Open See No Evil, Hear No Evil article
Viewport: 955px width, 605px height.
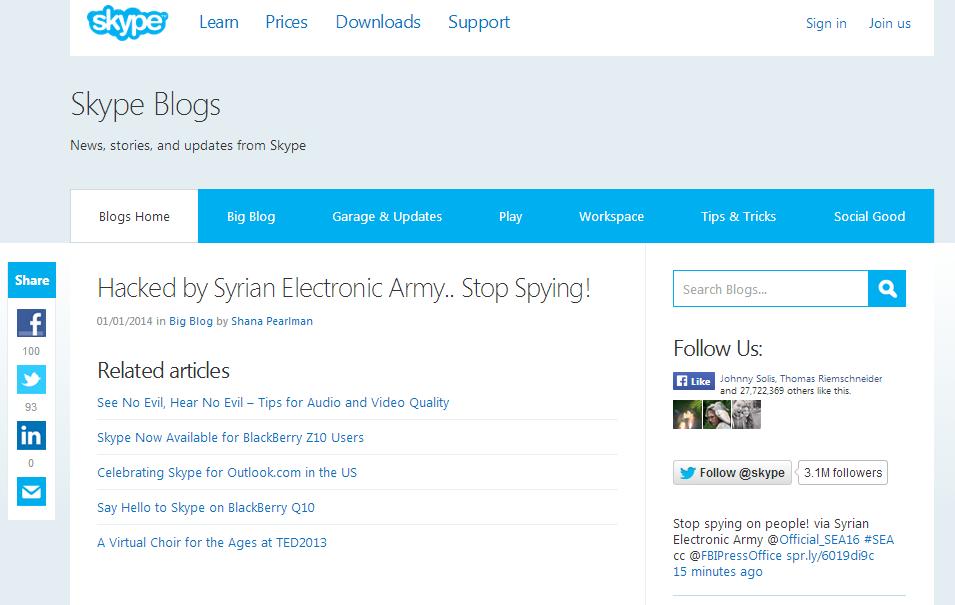pos(273,403)
